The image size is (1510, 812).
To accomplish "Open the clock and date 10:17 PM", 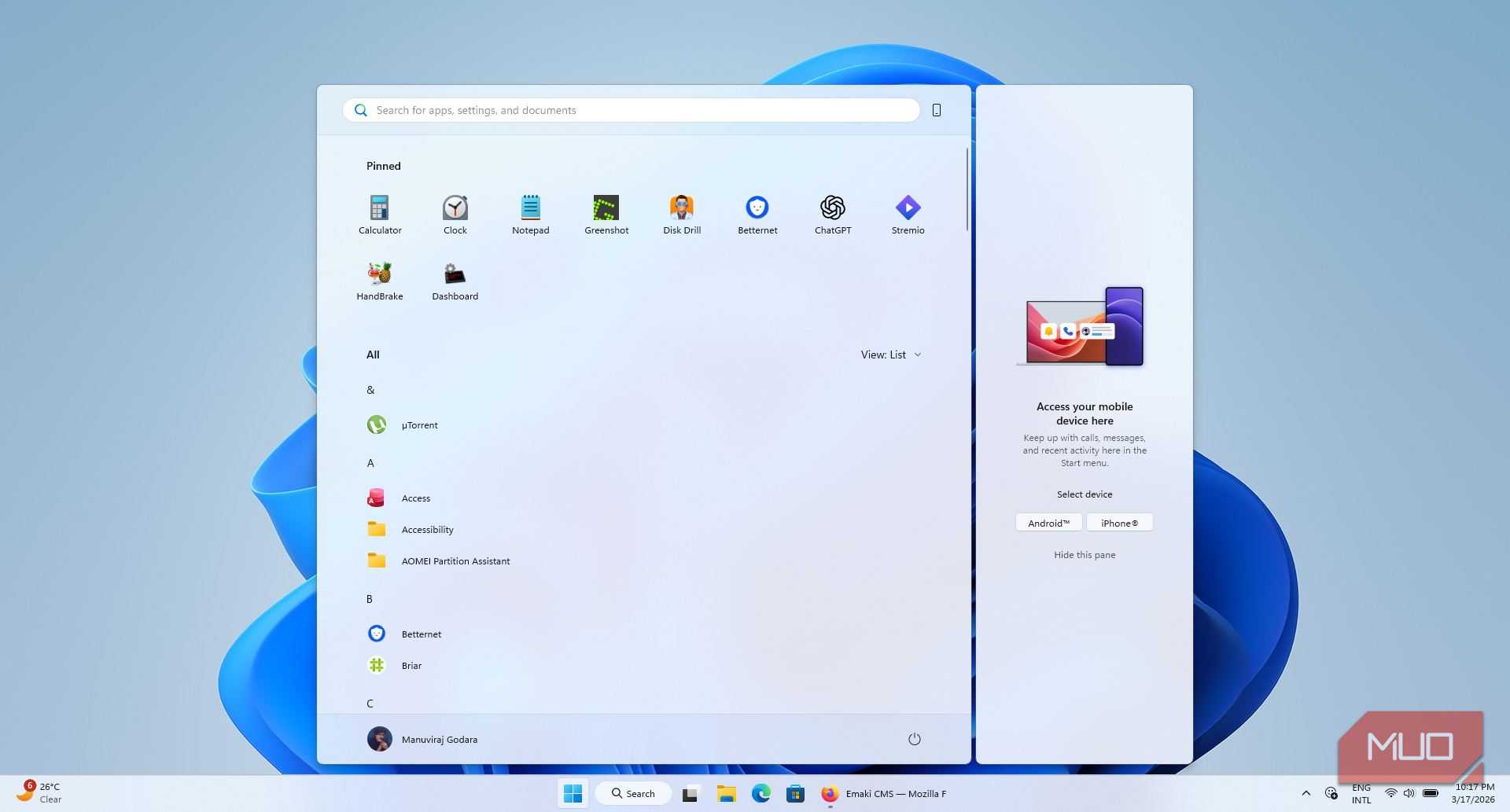I will point(1474,793).
